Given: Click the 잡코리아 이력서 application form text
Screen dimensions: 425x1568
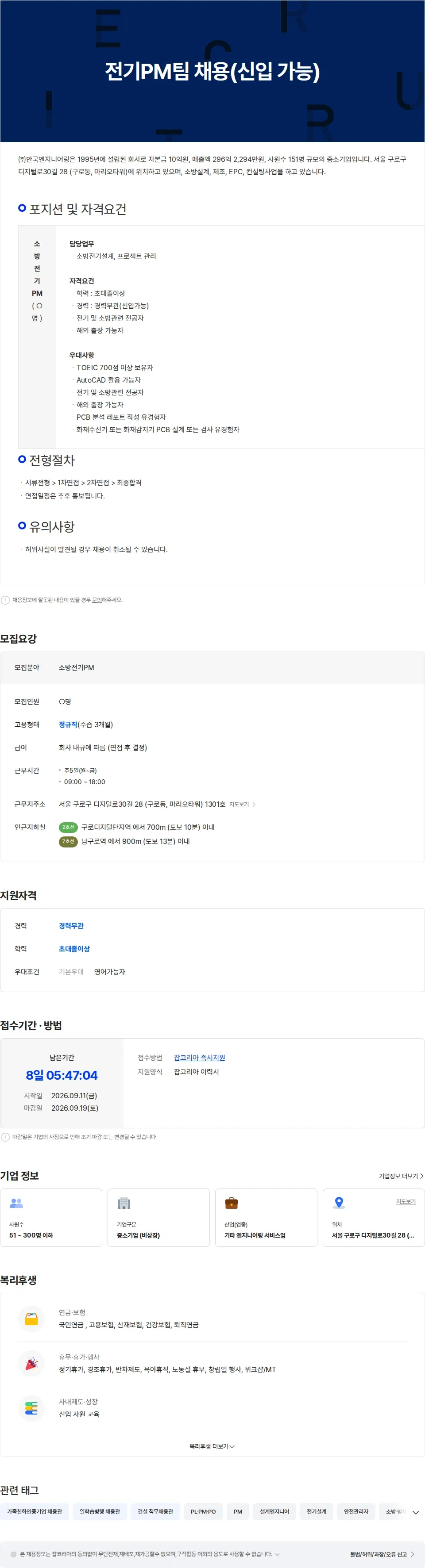Looking at the screenshot, I should pos(196,1072).
